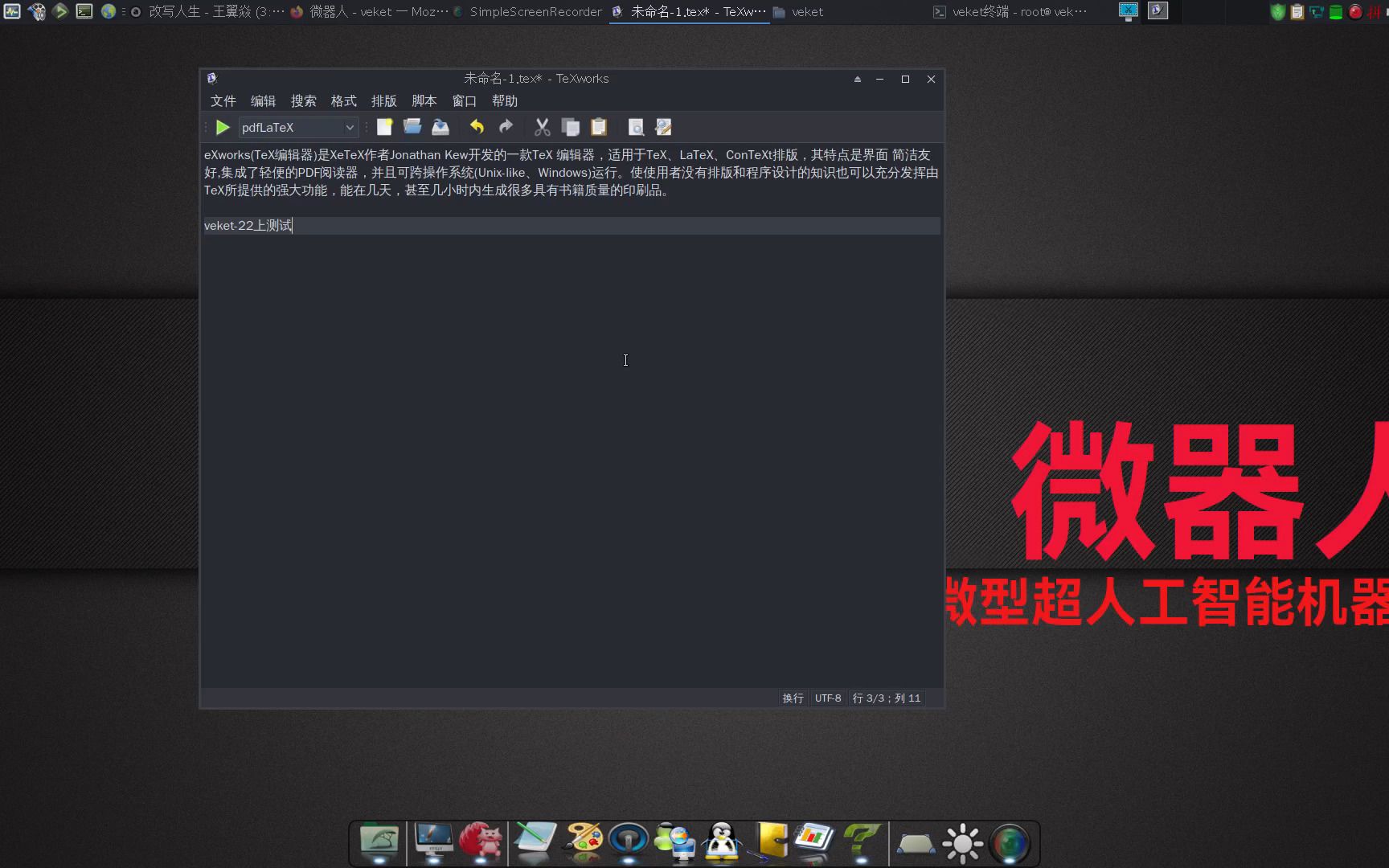Open the 格式 menu

pos(344,100)
